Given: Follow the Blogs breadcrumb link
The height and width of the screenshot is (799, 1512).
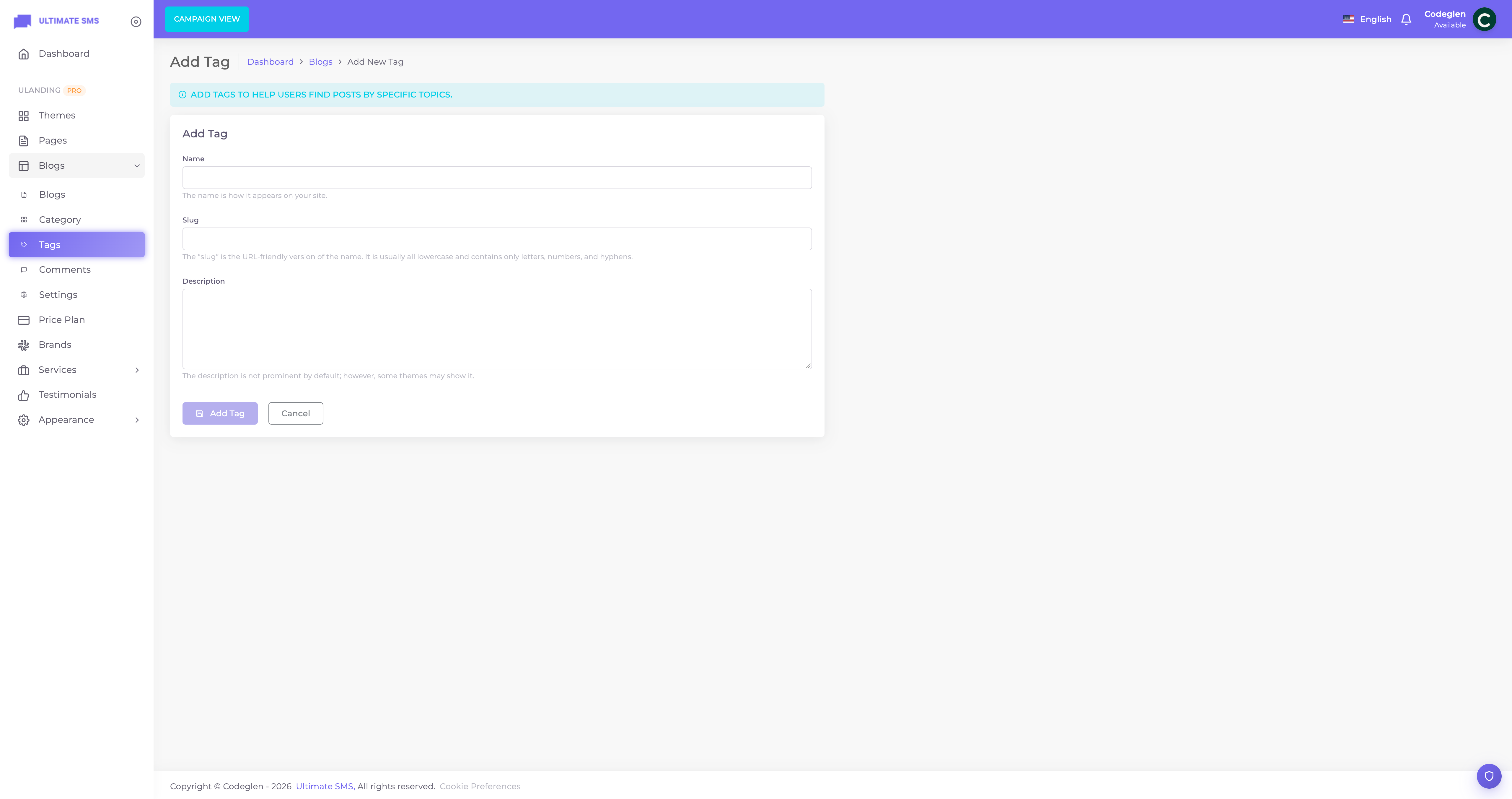Looking at the screenshot, I should point(320,62).
